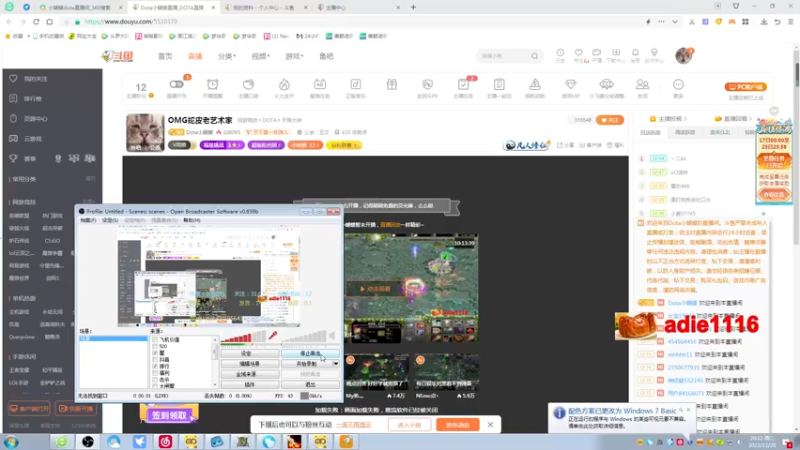The height and width of the screenshot is (450, 800).
Task: Uncheck the 排行 source checkbox in OBS
Action: point(155,366)
